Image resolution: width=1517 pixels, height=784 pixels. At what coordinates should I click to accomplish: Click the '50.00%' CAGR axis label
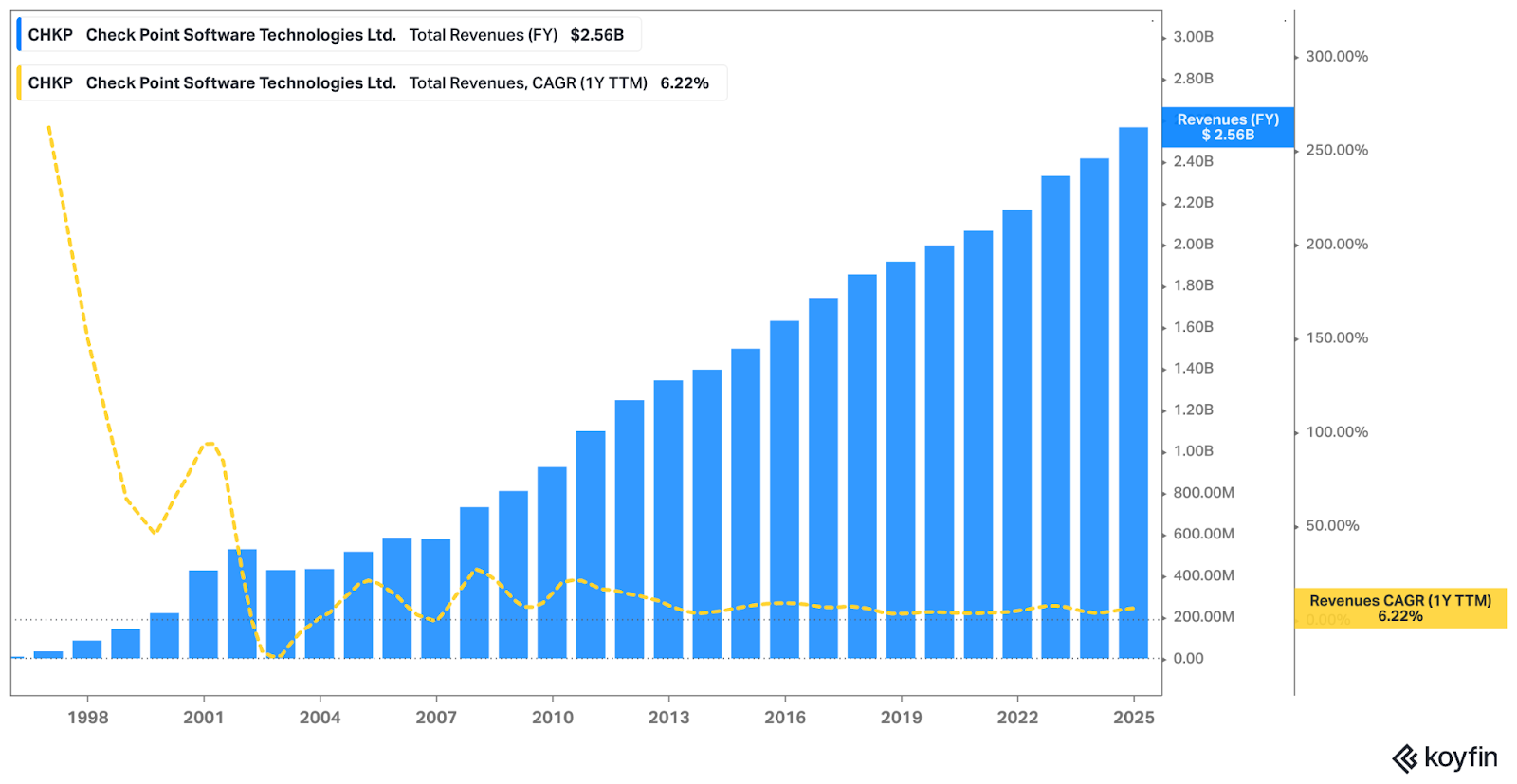tap(1332, 526)
